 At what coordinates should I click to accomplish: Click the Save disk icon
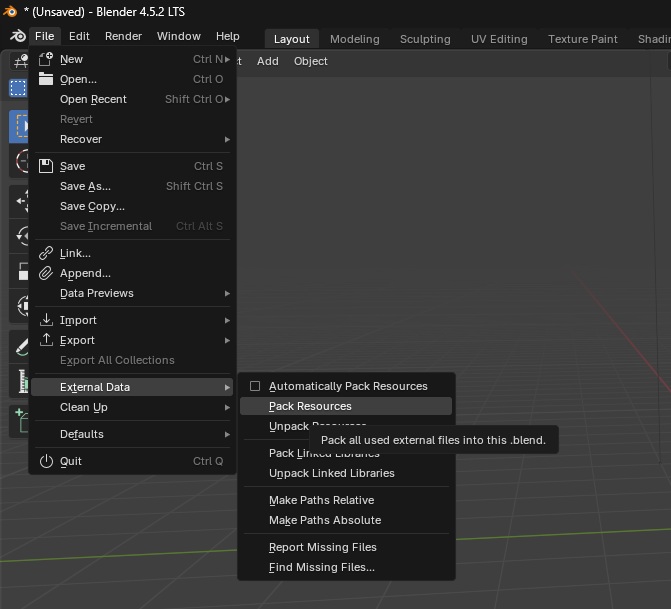coord(45,166)
